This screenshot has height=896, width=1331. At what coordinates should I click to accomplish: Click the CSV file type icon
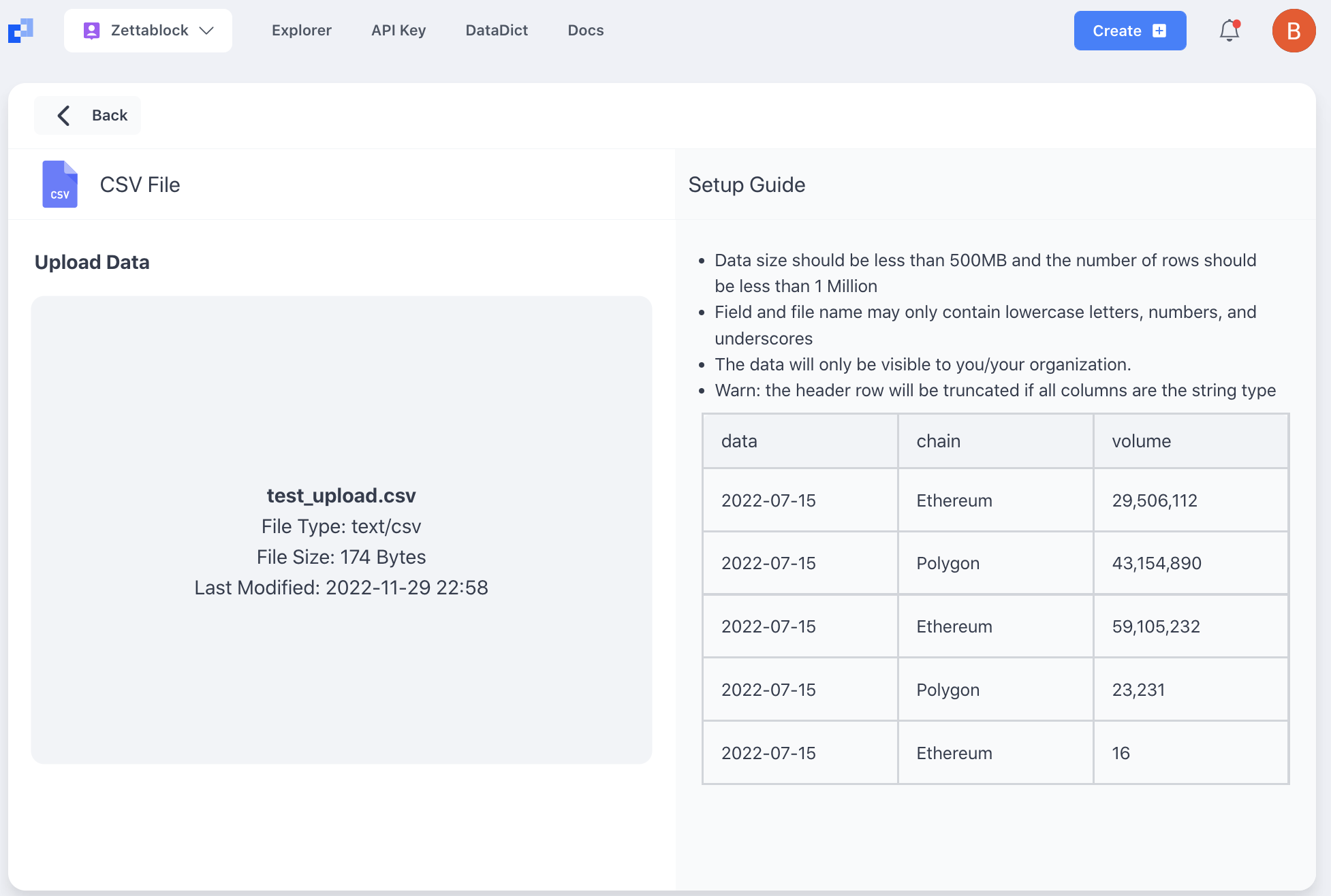[x=60, y=185]
